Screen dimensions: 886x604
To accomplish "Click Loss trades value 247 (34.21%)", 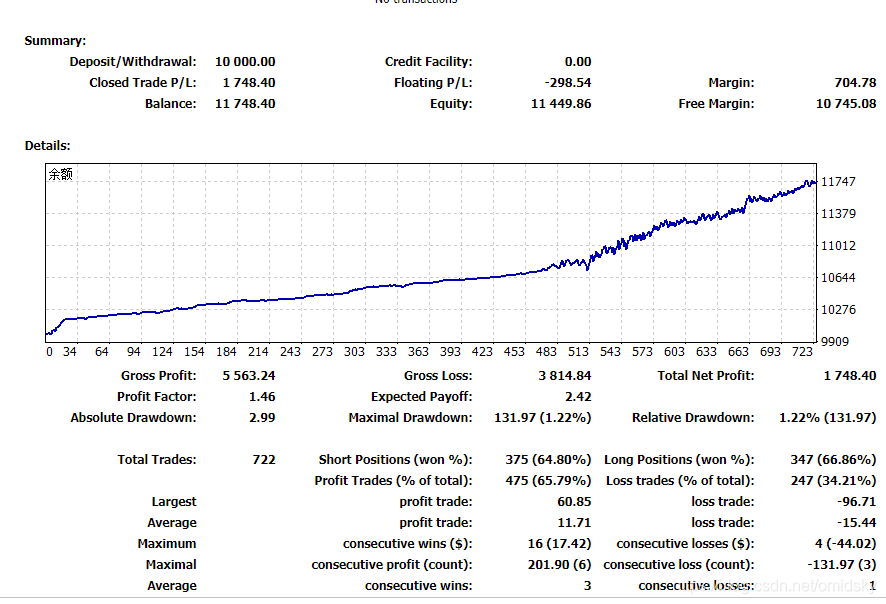I will tap(833, 480).
